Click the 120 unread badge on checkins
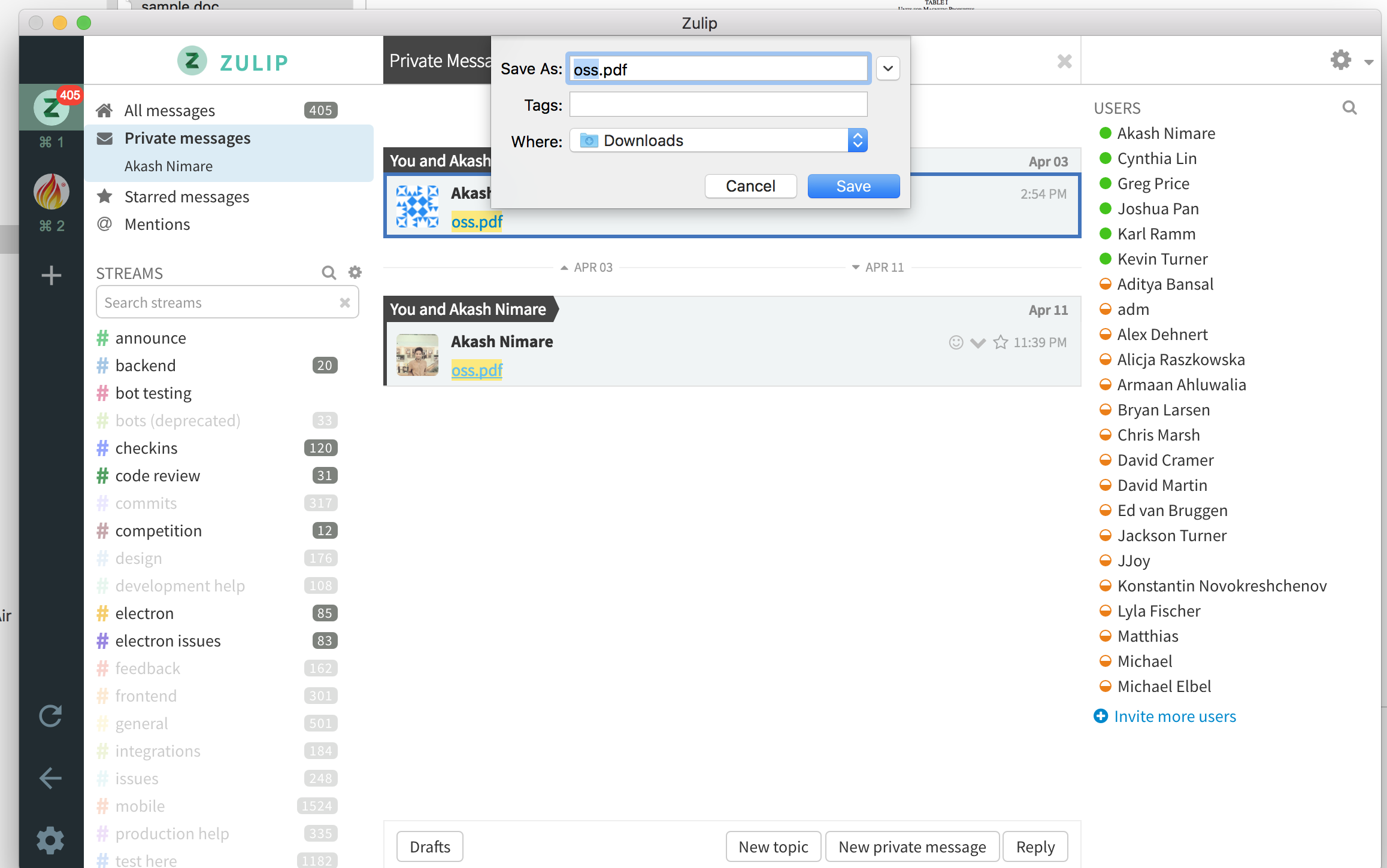 click(x=321, y=448)
